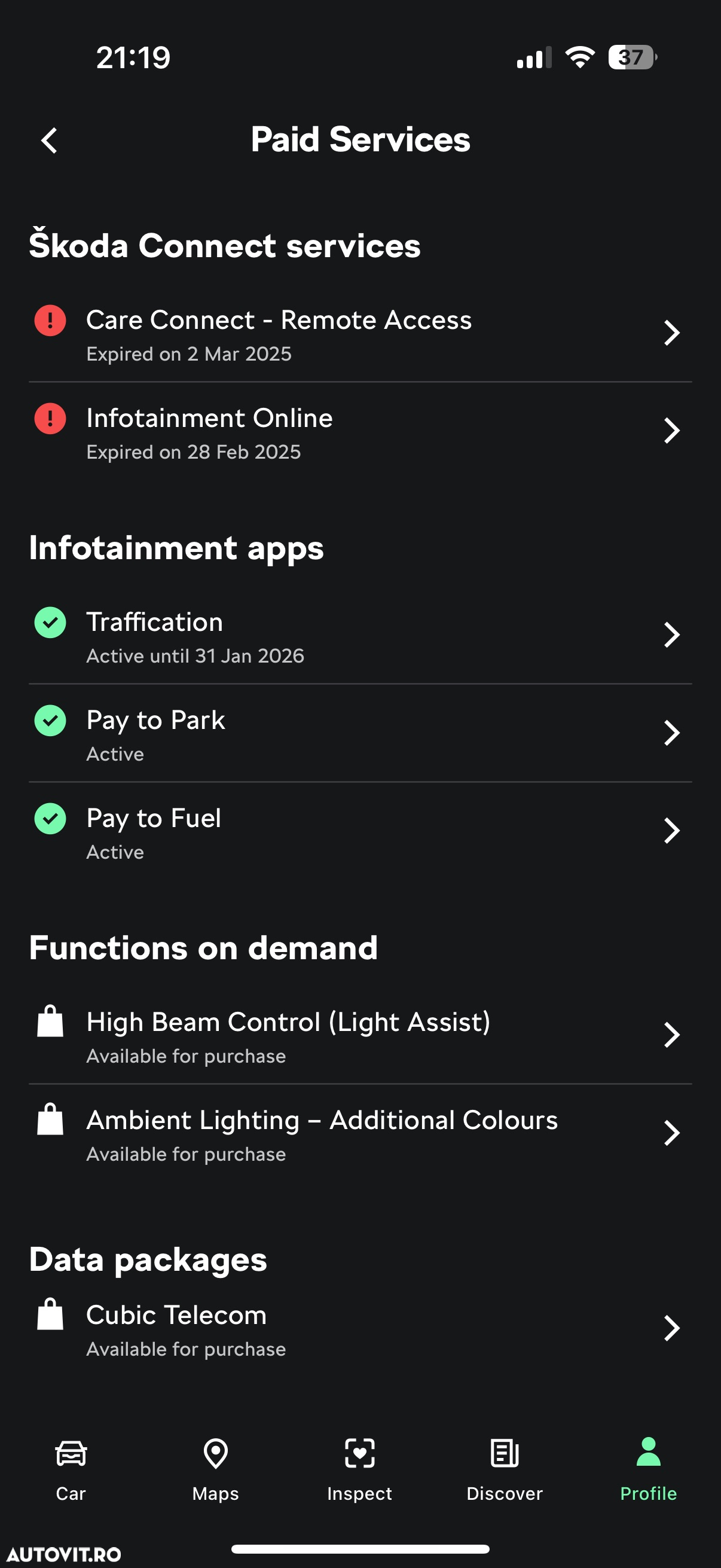Expand Pay to Fuel with its chevron
Screen dimensions: 721x1568
pos(672,831)
